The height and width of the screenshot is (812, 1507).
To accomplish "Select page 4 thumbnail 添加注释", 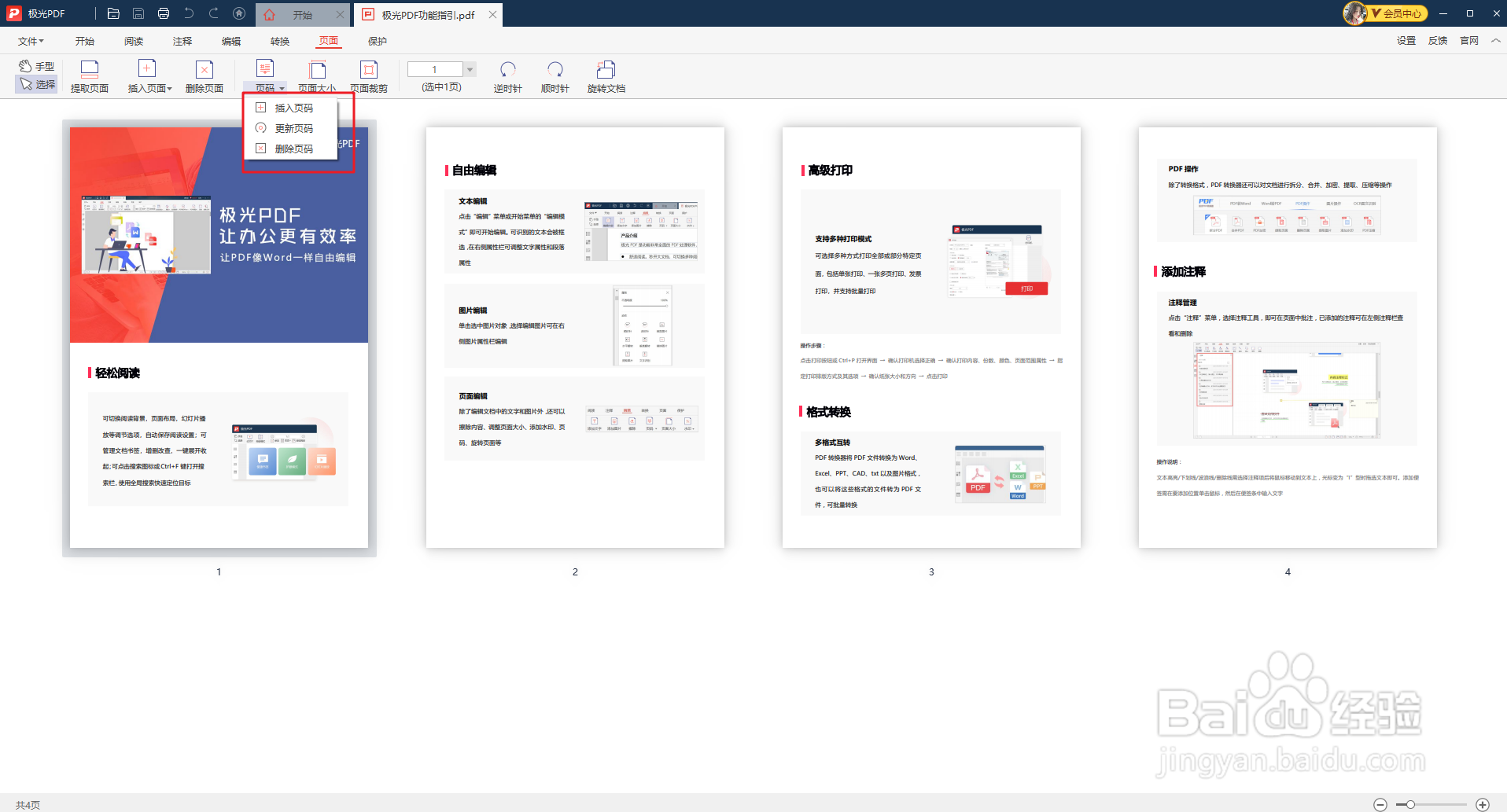I will (1288, 337).
